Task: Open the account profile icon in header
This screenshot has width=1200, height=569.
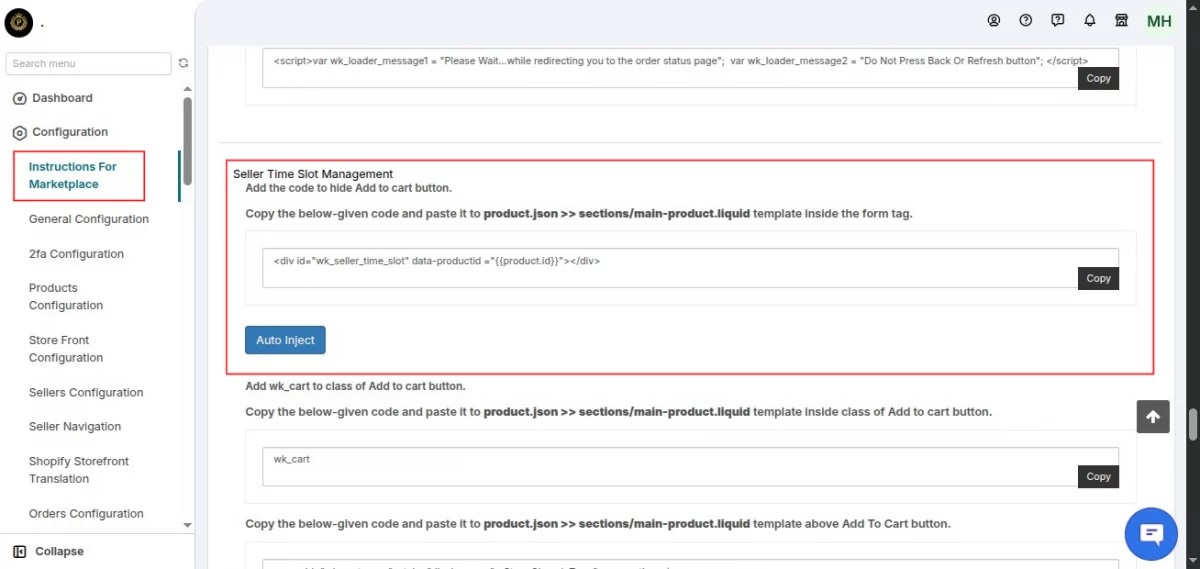Action: click(x=993, y=20)
